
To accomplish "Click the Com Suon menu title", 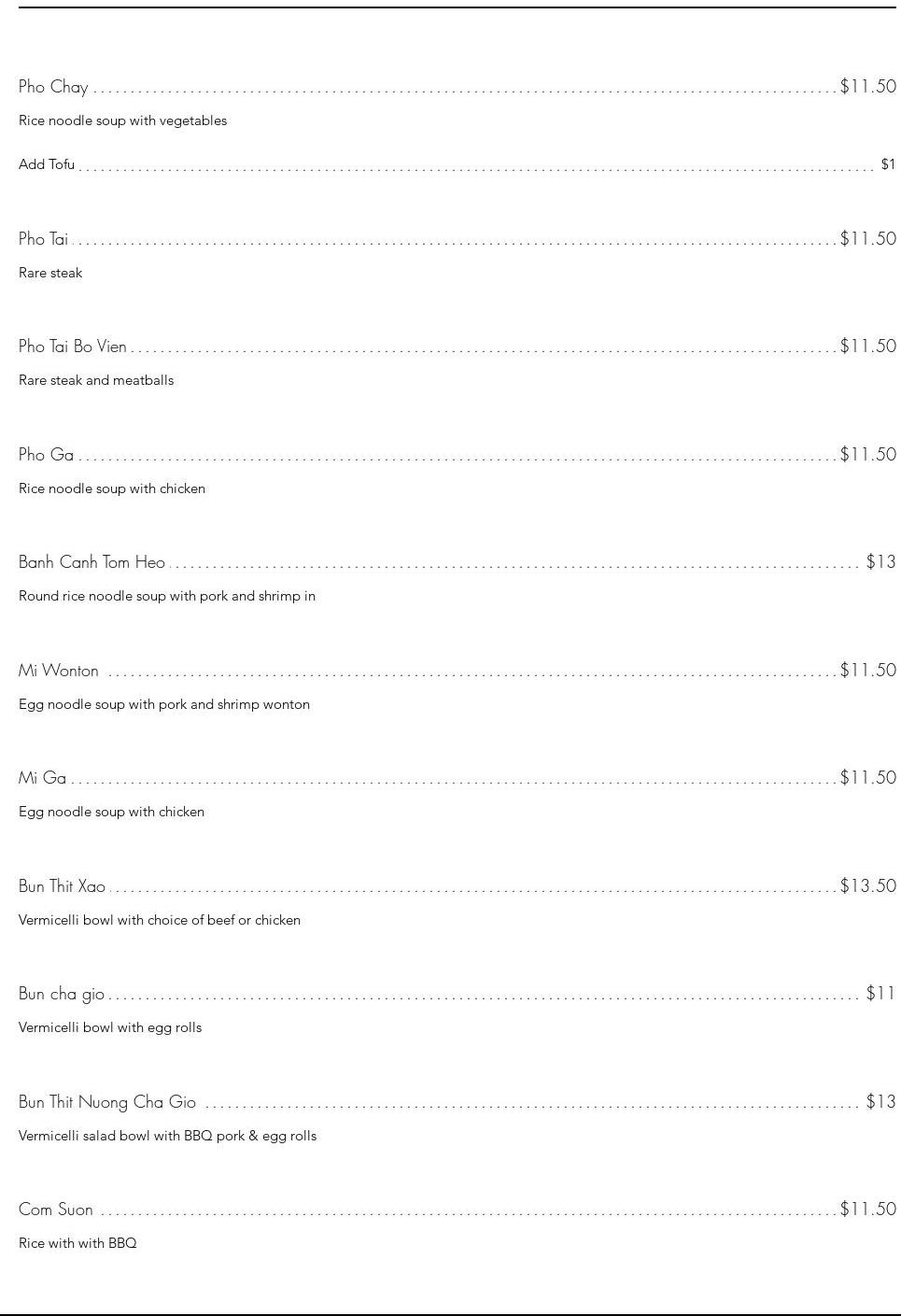I will (56, 1210).
